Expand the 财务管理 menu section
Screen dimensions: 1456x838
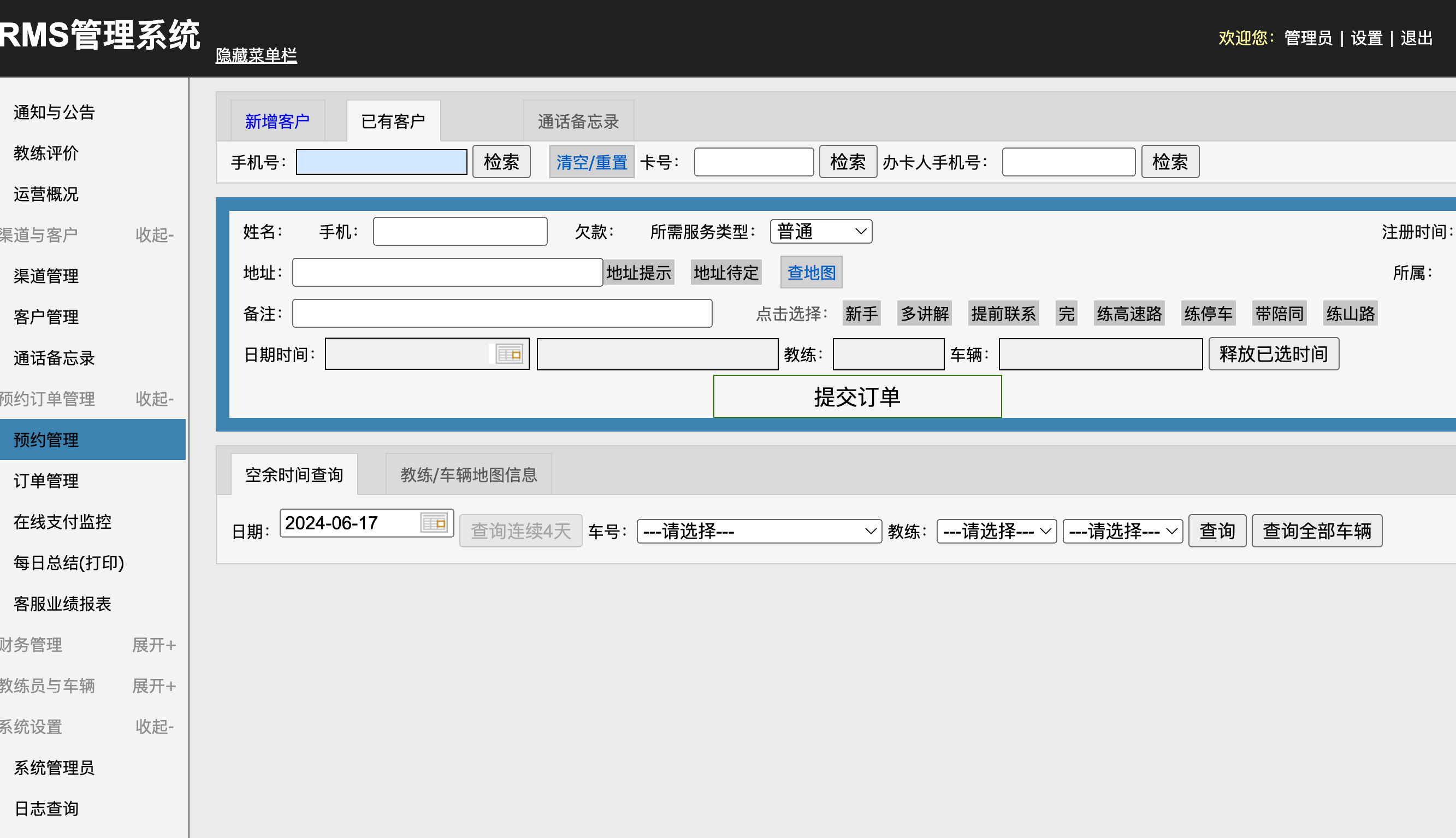[153, 645]
